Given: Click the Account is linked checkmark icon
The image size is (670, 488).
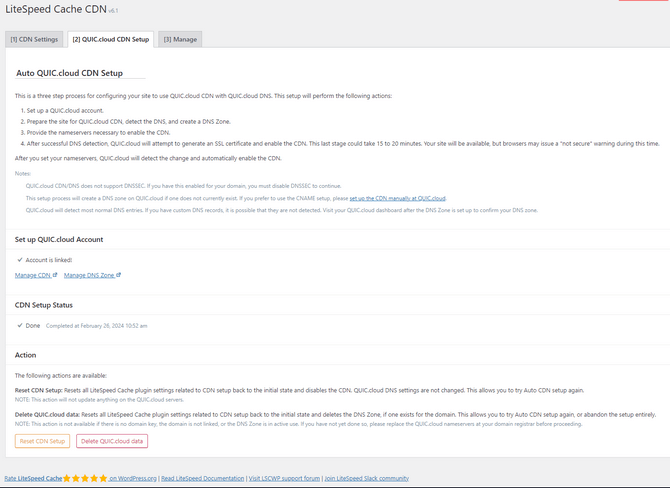Looking at the screenshot, I should coord(19,259).
